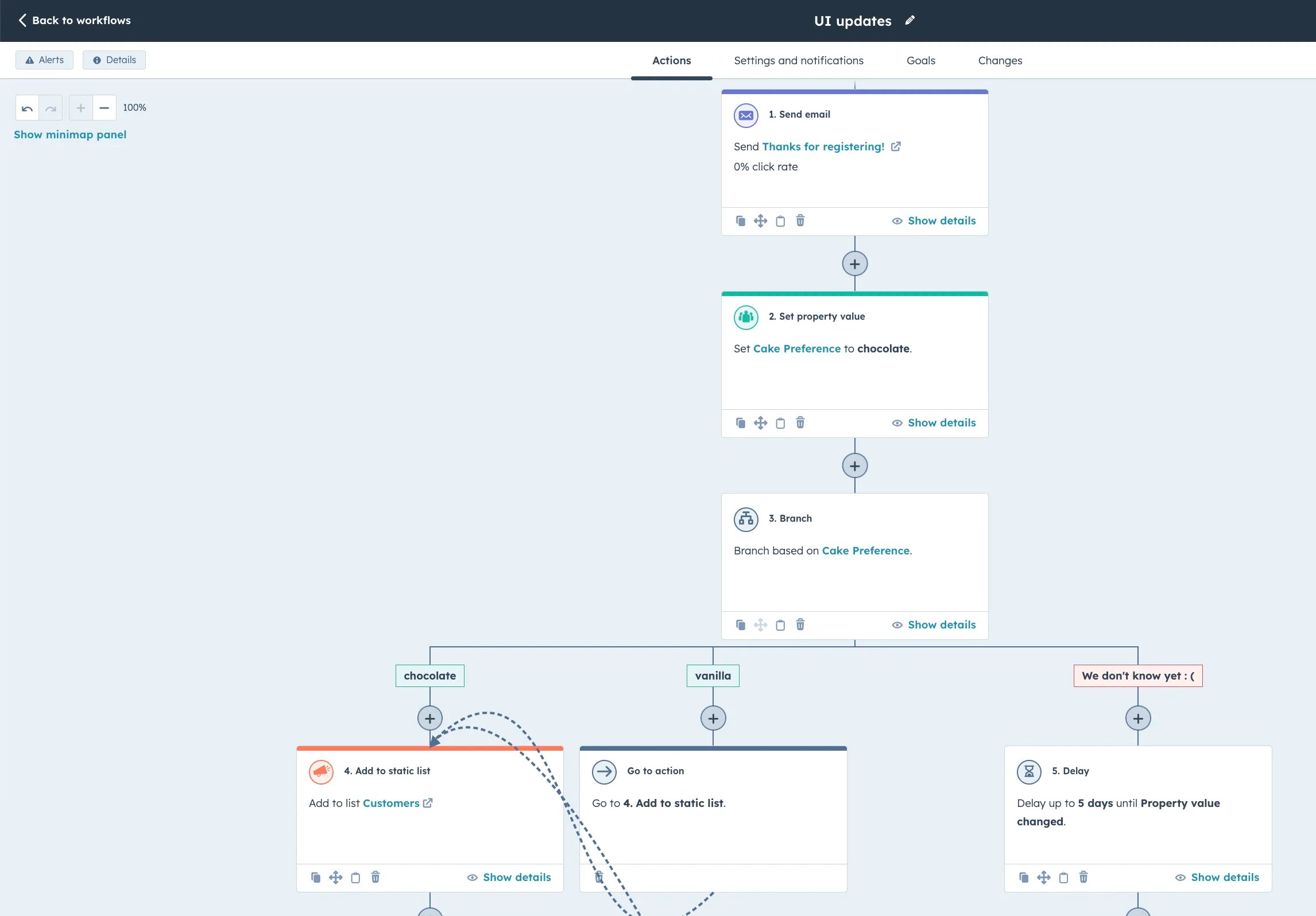Show the minimap panel

click(x=70, y=134)
